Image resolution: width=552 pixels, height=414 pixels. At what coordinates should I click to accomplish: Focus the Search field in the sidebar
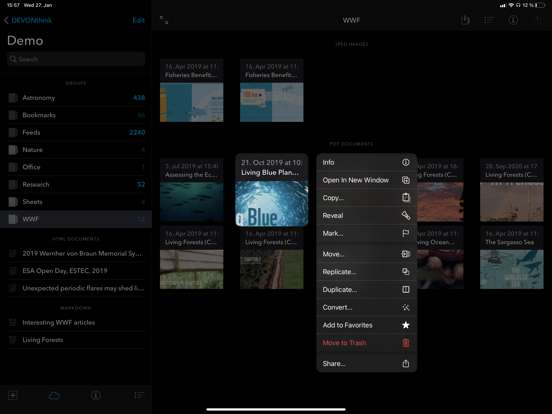76,59
